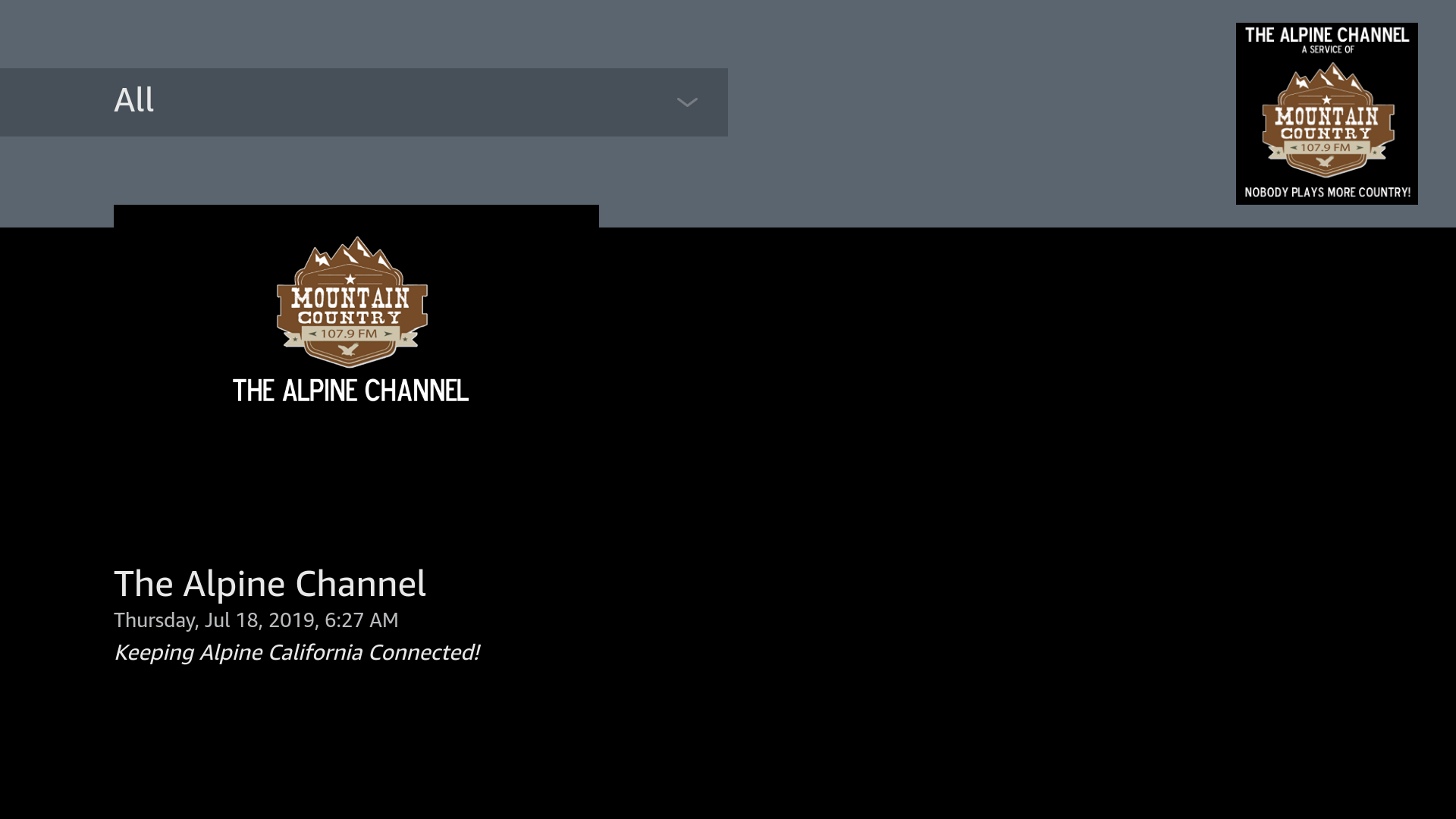Click 'NOBODY PLAYS MORE COUNTRY!' banner text

[1326, 192]
